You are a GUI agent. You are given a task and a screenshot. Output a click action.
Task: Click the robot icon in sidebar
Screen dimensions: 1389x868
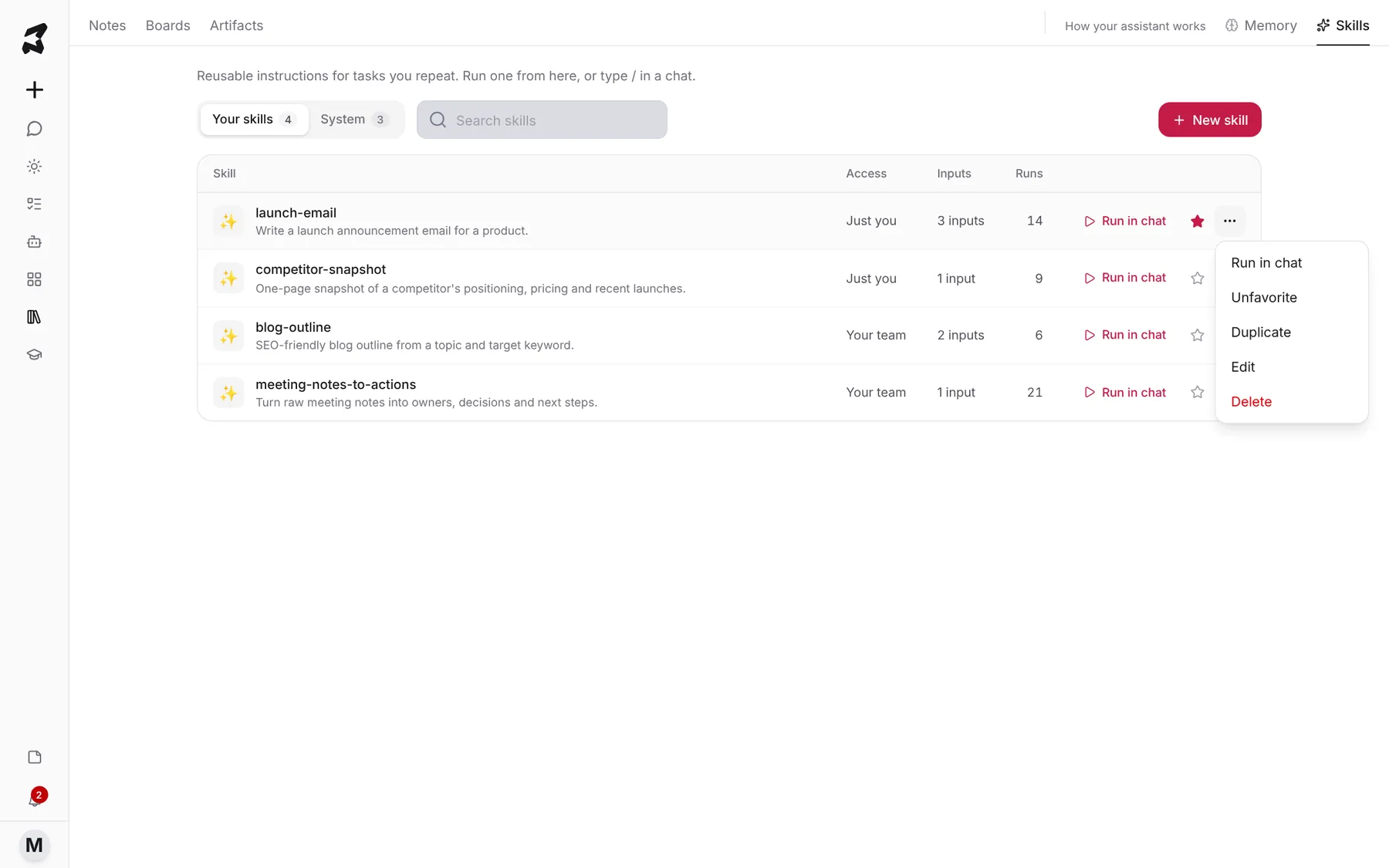pyautogui.click(x=34, y=241)
